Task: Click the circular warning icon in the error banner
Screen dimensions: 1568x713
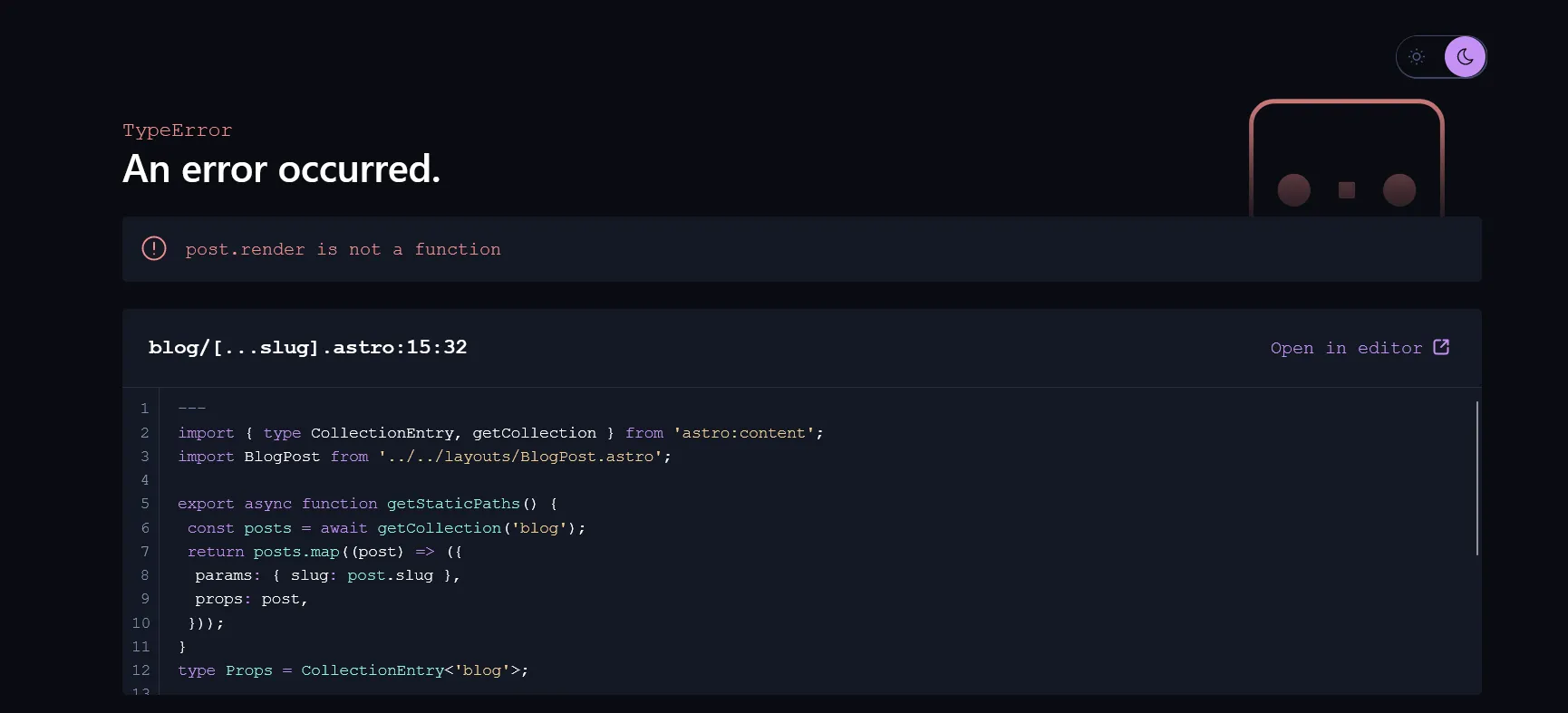Action: pyautogui.click(x=154, y=248)
